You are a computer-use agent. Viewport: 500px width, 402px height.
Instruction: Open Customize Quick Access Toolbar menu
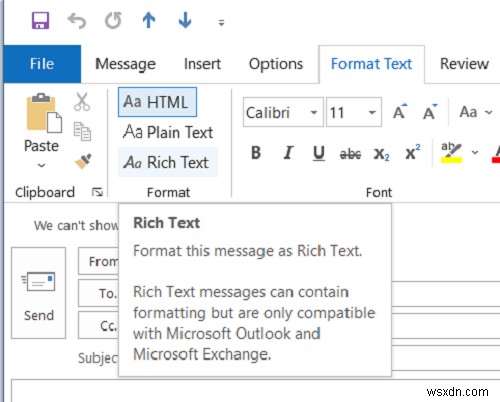click(x=221, y=23)
